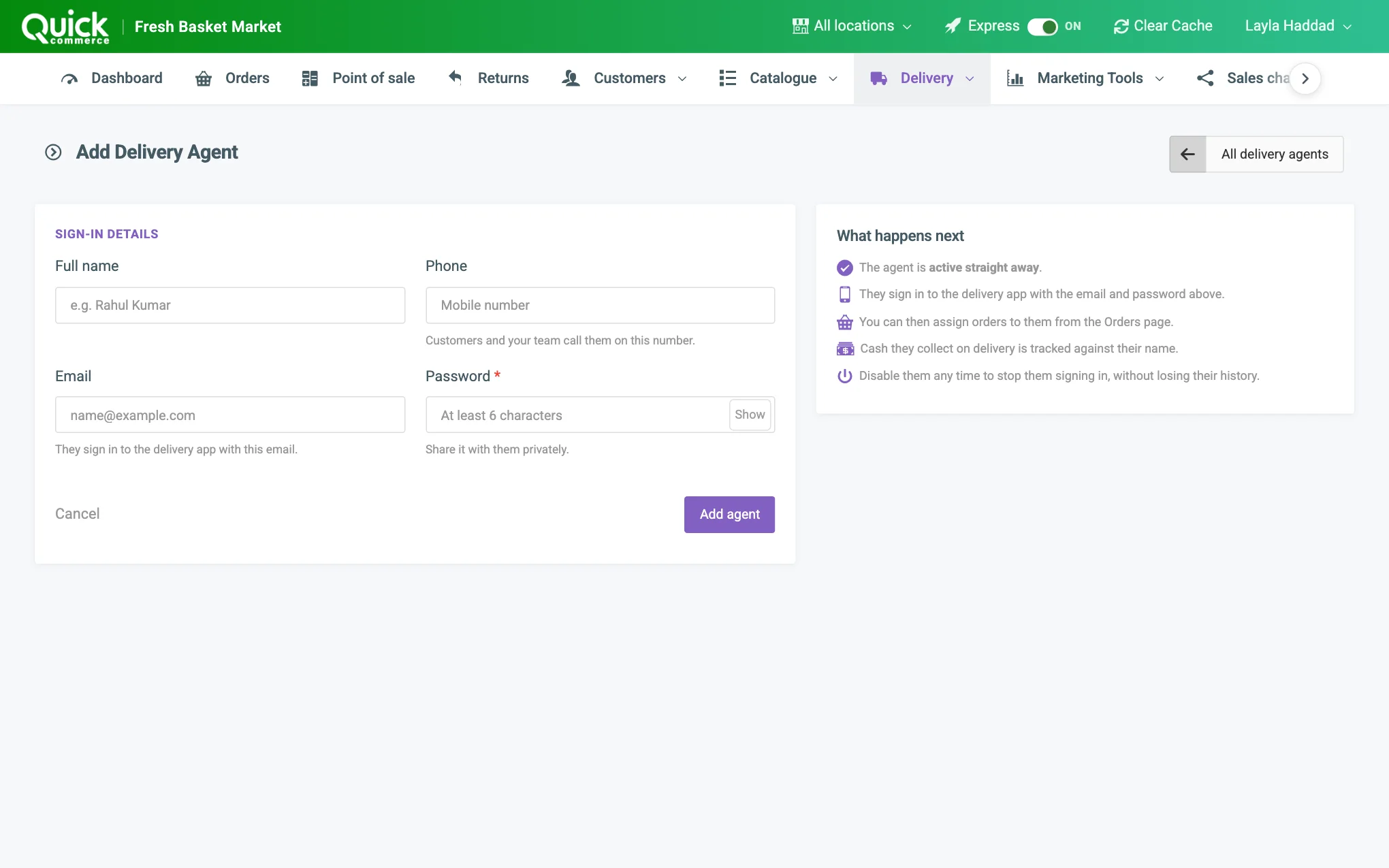Click the Marketing Tools chart icon
Image resolution: width=1389 pixels, height=868 pixels.
(x=1015, y=78)
